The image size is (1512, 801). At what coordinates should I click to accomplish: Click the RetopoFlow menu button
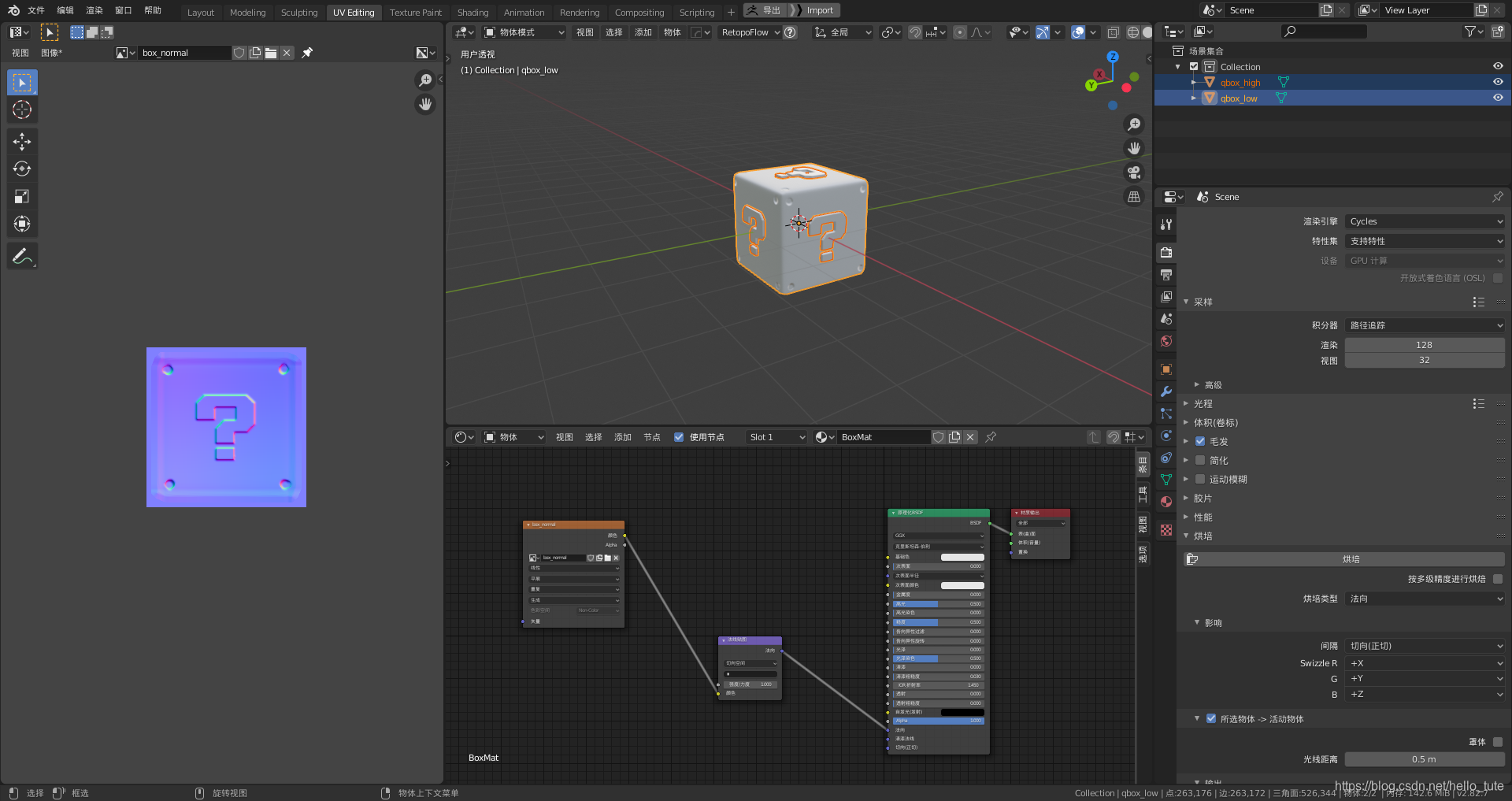(x=749, y=32)
